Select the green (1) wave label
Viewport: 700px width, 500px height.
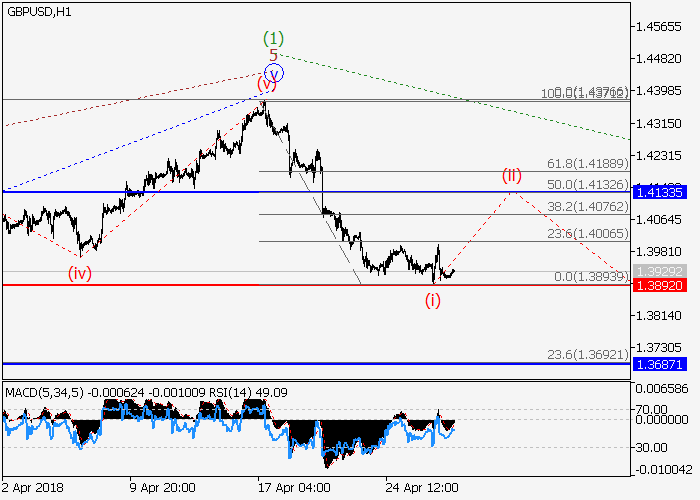(x=273, y=39)
